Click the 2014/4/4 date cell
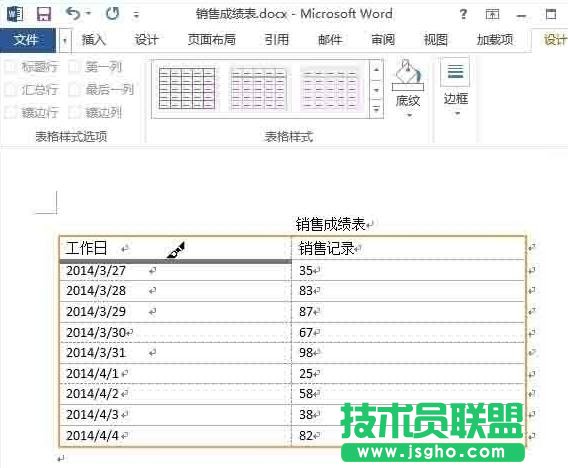The height and width of the screenshot is (468, 568). (175, 436)
